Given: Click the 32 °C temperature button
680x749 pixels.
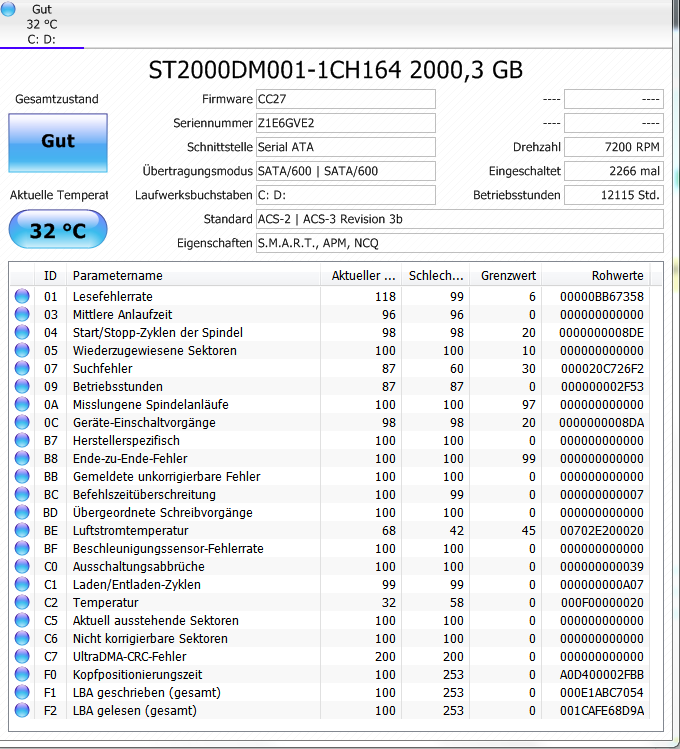Looking at the screenshot, I should click(x=58, y=230).
